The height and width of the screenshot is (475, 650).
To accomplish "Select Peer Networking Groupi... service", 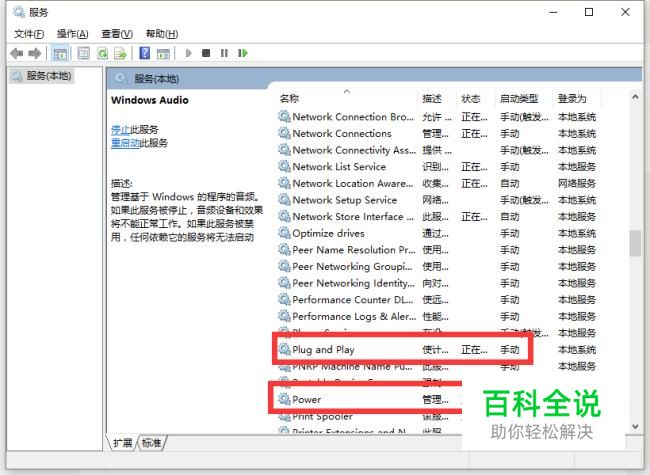I will [437, 266].
